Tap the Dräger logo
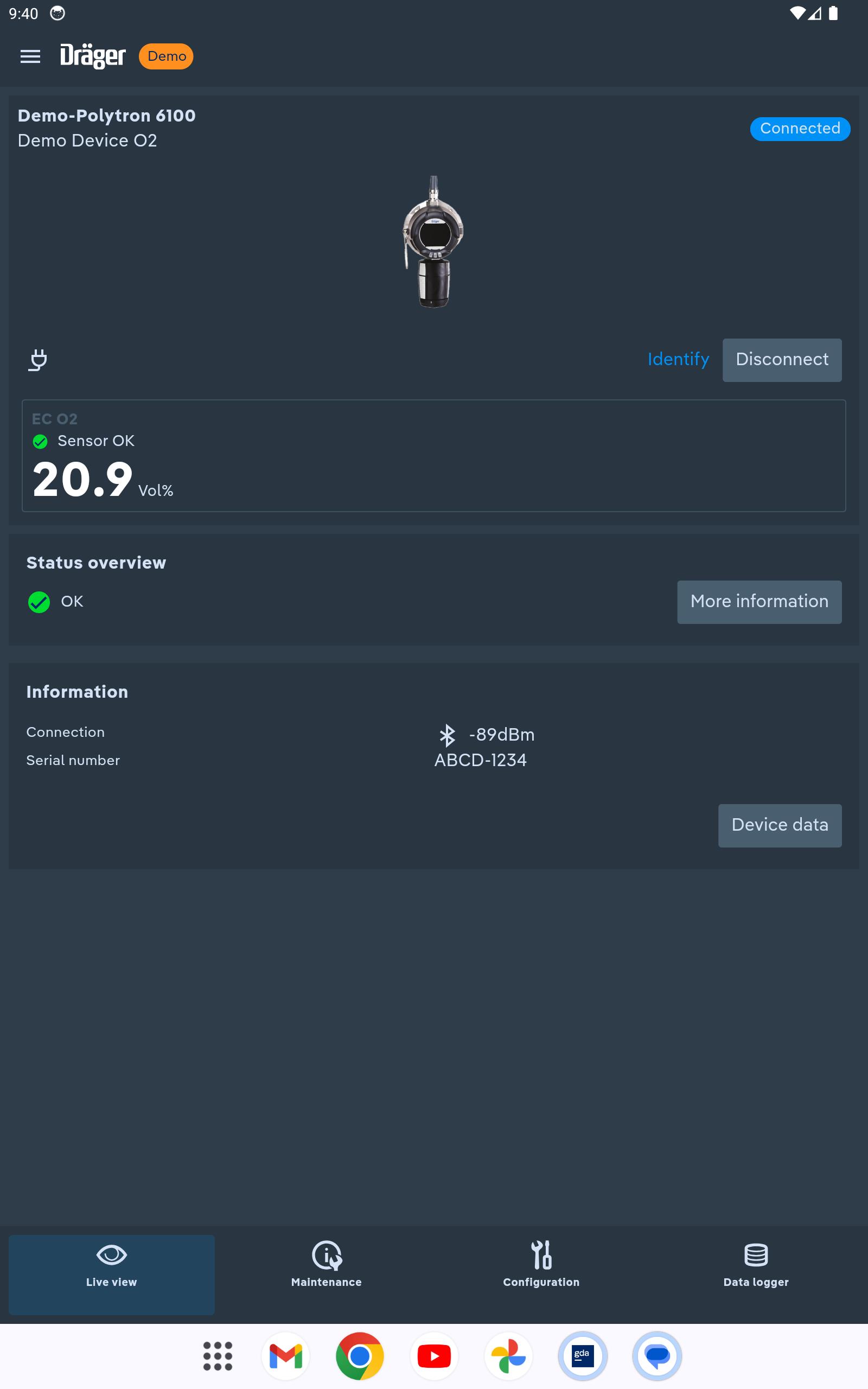This screenshot has width=868, height=1389. coord(92,56)
